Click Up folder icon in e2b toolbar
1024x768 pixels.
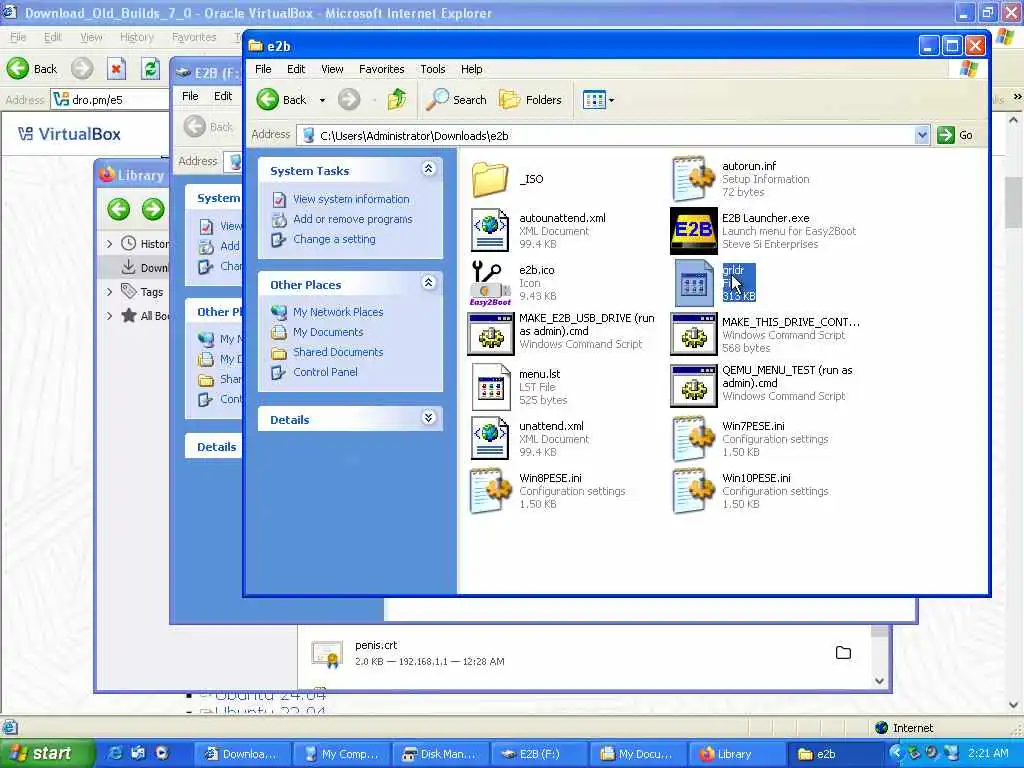tap(397, 99)
